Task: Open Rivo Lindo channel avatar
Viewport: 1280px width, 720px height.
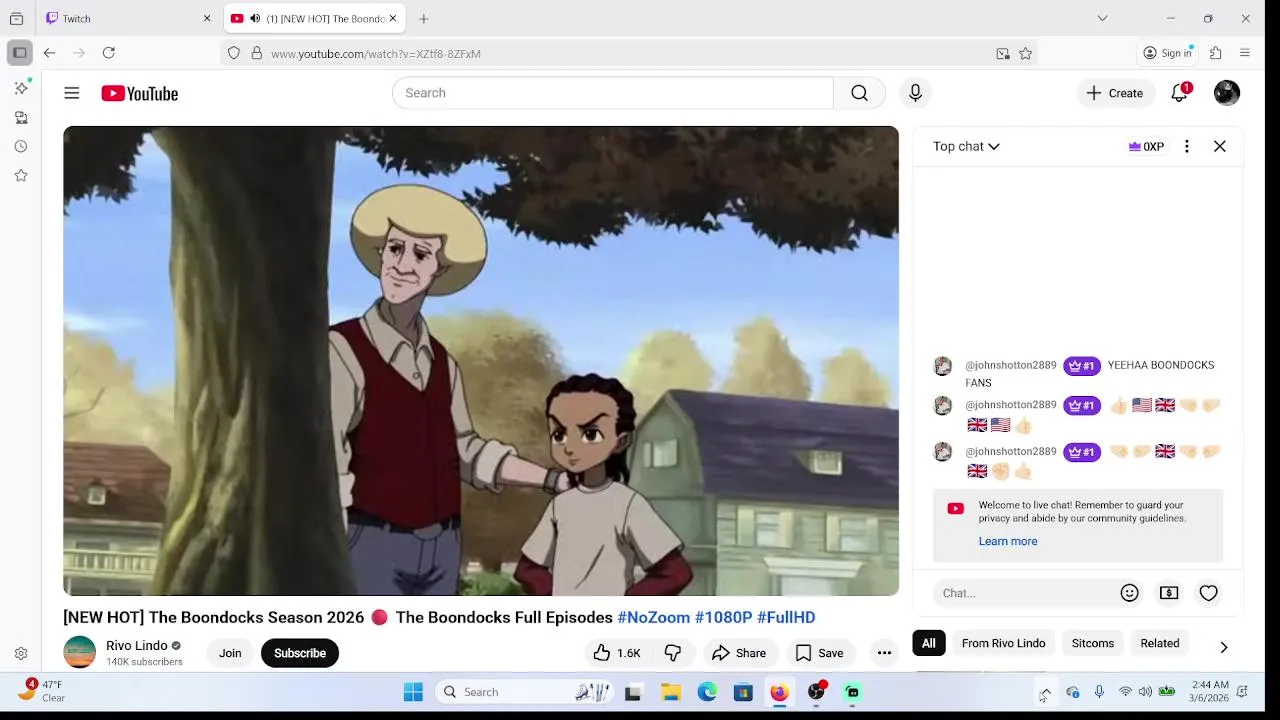Action: click(80, 652)
